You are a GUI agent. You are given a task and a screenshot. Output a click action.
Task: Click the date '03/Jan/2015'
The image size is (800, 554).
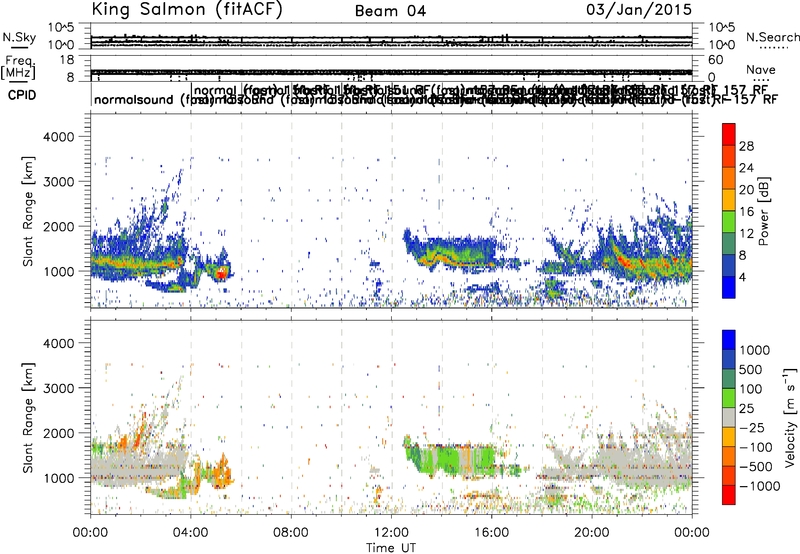coord(639,10)
